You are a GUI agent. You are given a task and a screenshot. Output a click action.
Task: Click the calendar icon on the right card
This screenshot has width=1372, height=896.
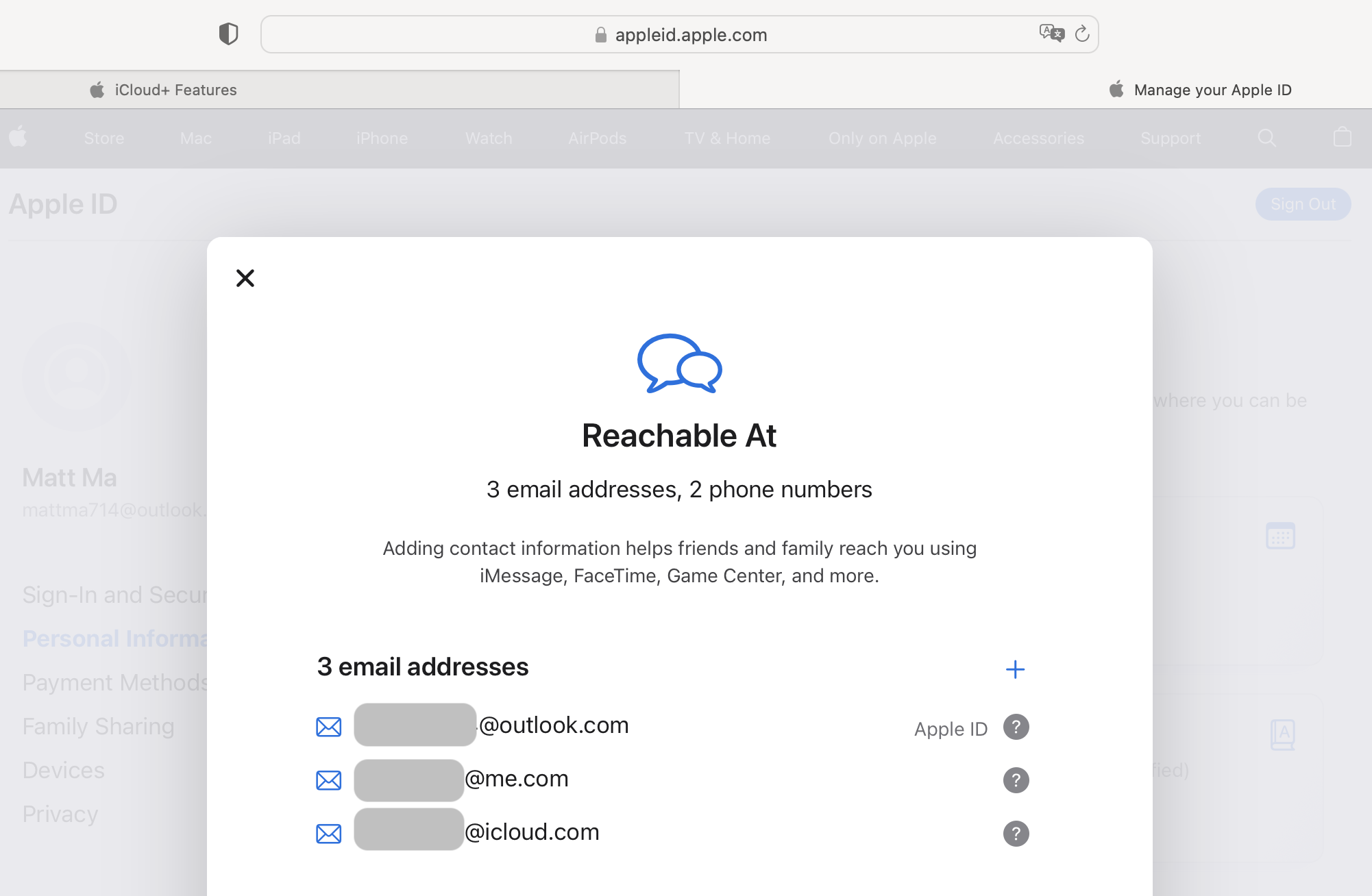(1280, 536)
